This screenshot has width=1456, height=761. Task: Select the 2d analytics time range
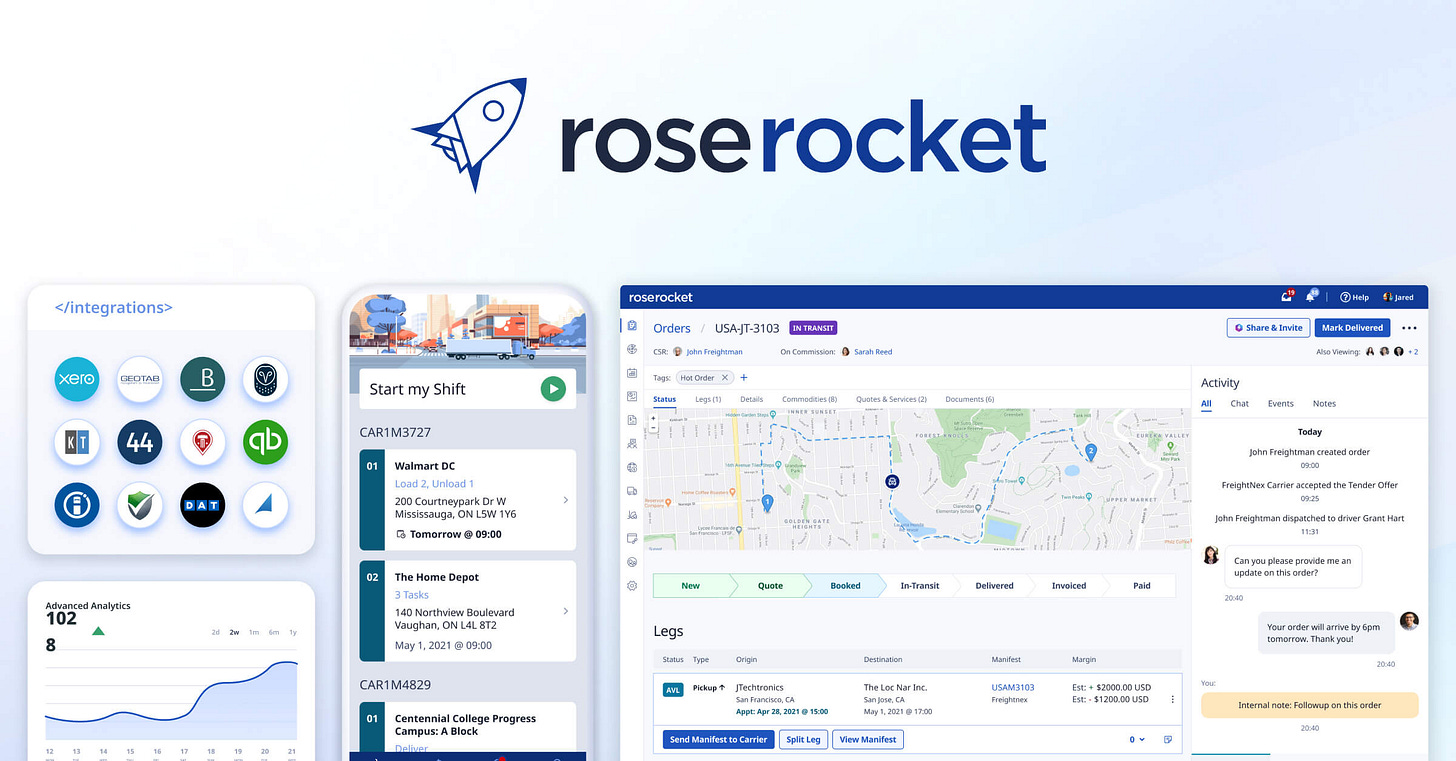[x=216, y=632]
